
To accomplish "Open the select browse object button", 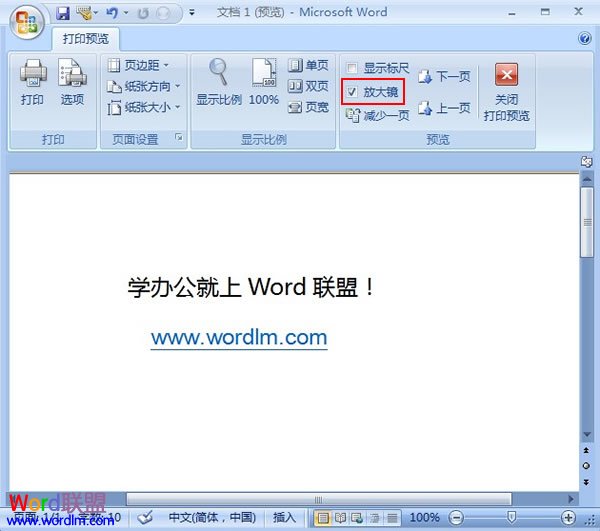I will tap(586, 466).
